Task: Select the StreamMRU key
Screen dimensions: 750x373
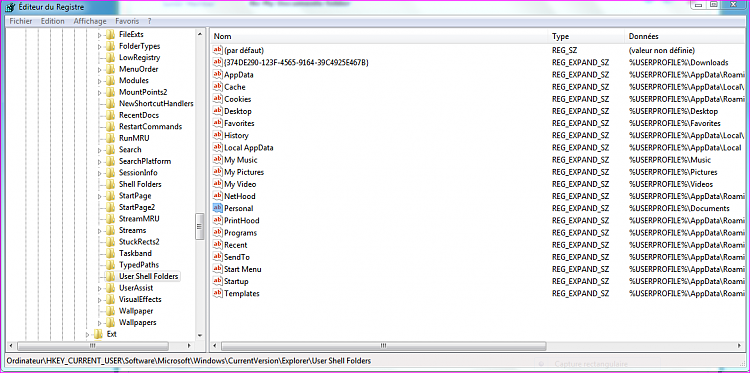Action: click(x=139, y=219)
